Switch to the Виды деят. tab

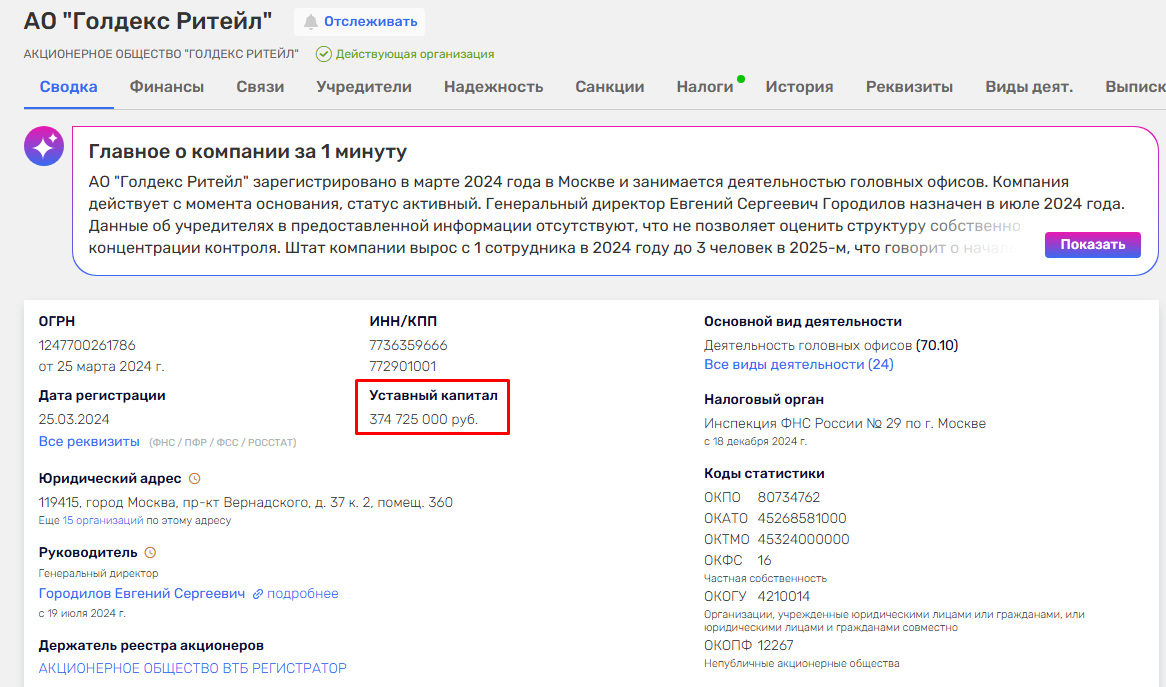point(1028,87)
